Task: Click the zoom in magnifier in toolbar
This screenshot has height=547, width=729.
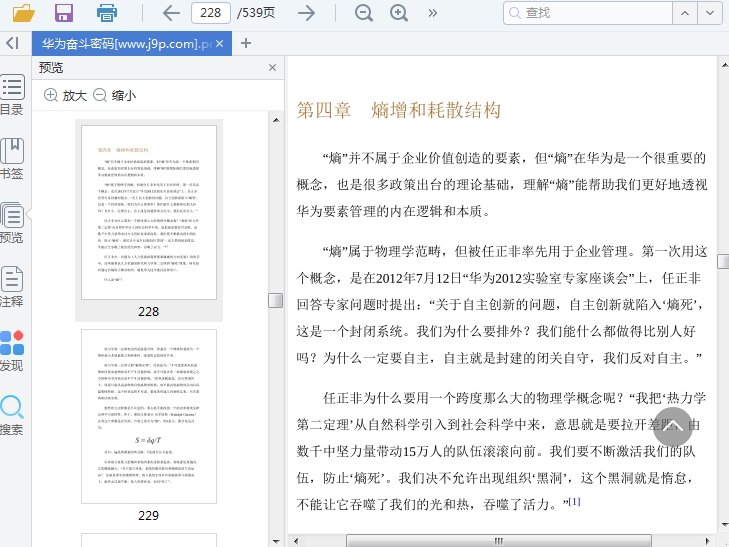Action: click(399, 13)
